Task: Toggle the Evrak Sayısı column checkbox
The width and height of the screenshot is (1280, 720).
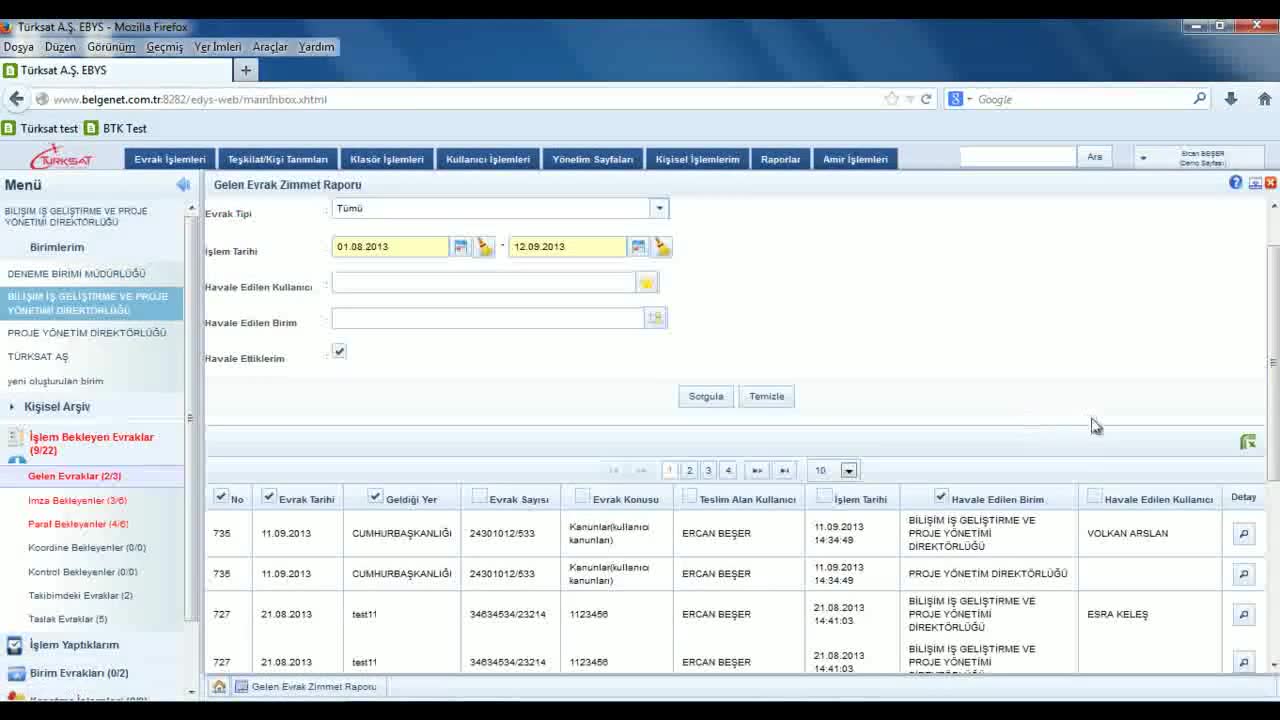Action: coord(479,497)
